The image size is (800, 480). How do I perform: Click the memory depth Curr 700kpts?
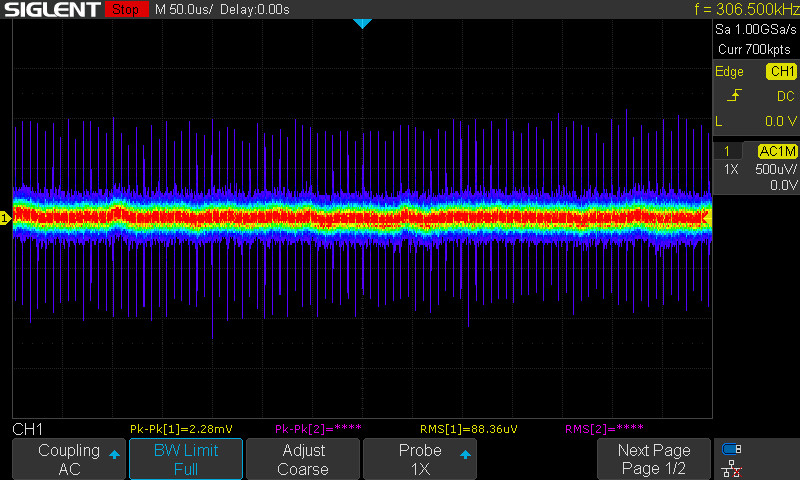(x=754, y=49)
